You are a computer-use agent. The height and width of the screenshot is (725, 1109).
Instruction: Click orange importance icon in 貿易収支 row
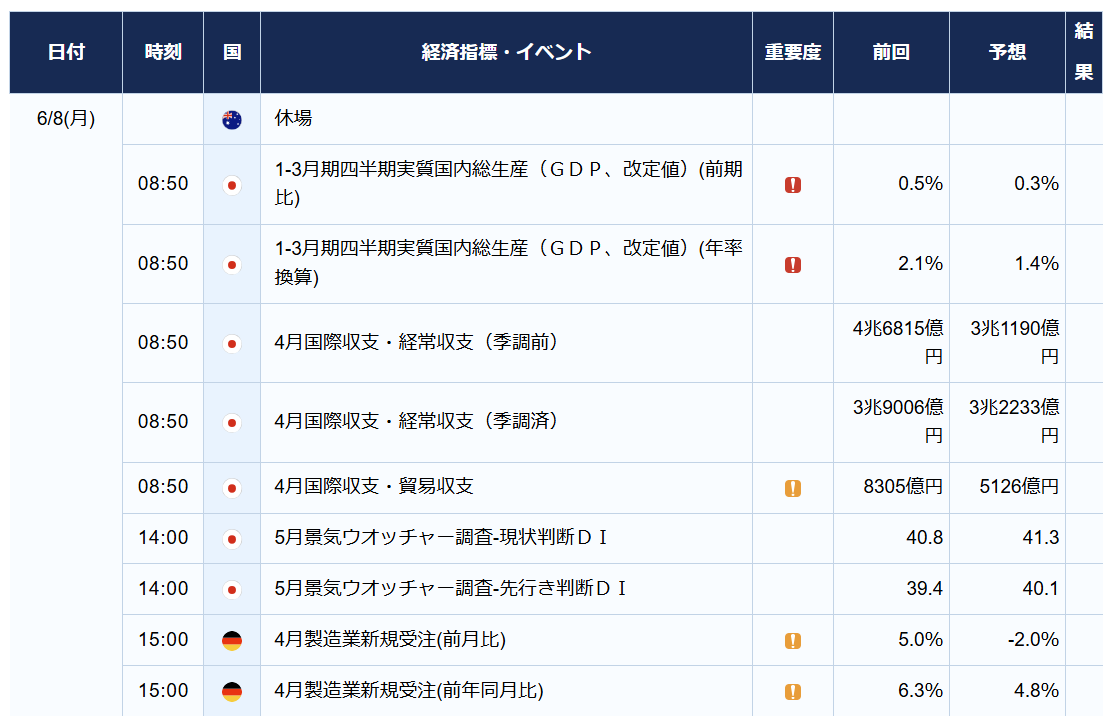(x=793, y=488)
